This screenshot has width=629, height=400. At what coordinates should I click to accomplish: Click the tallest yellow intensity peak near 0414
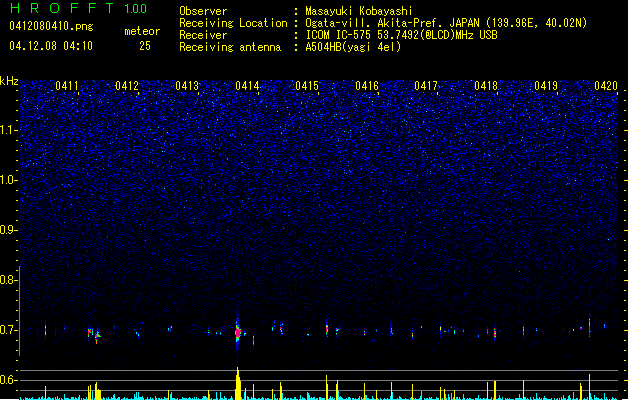coord(238,383)
